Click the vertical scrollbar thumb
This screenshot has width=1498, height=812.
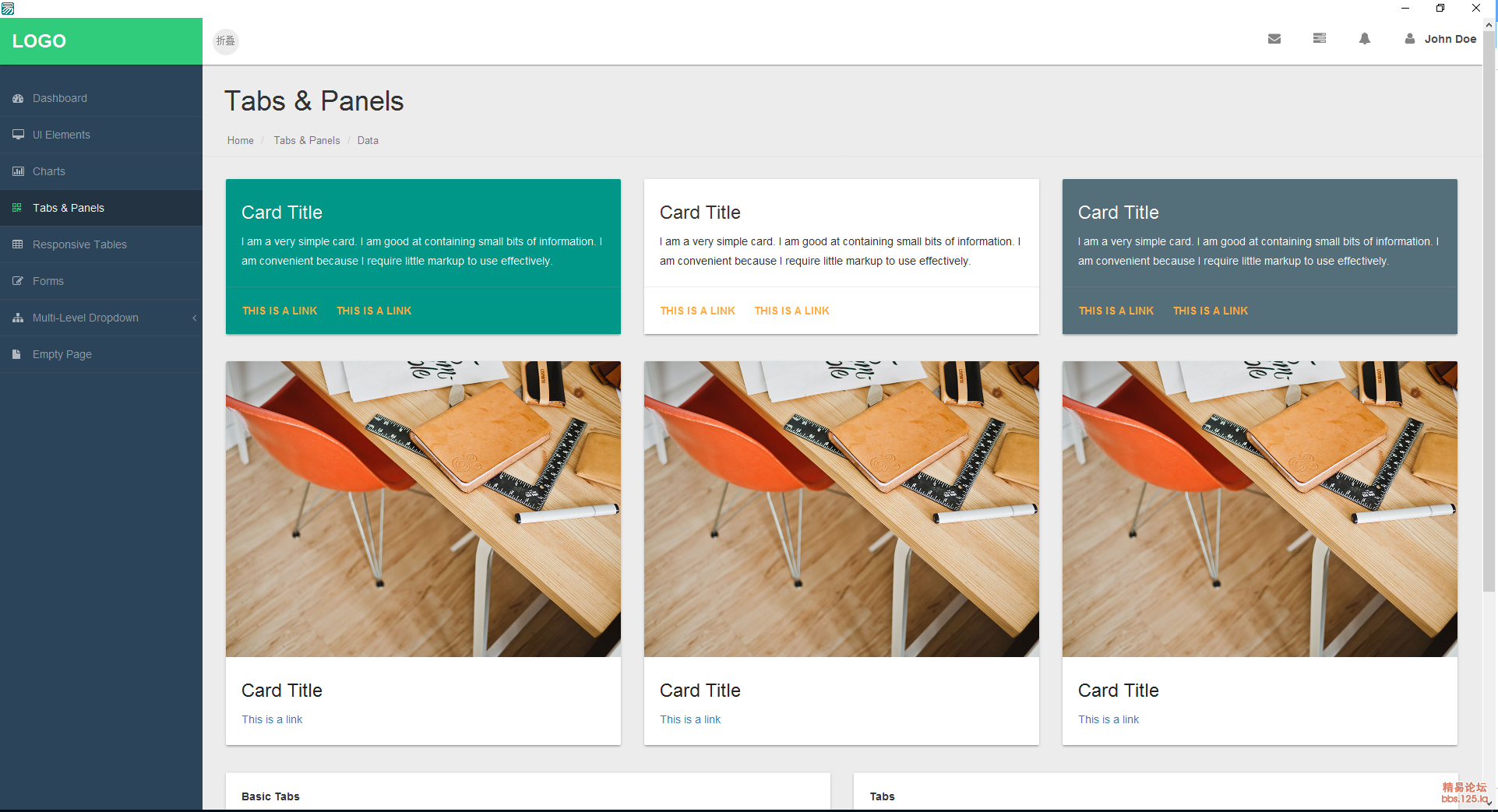(1489, 311)
